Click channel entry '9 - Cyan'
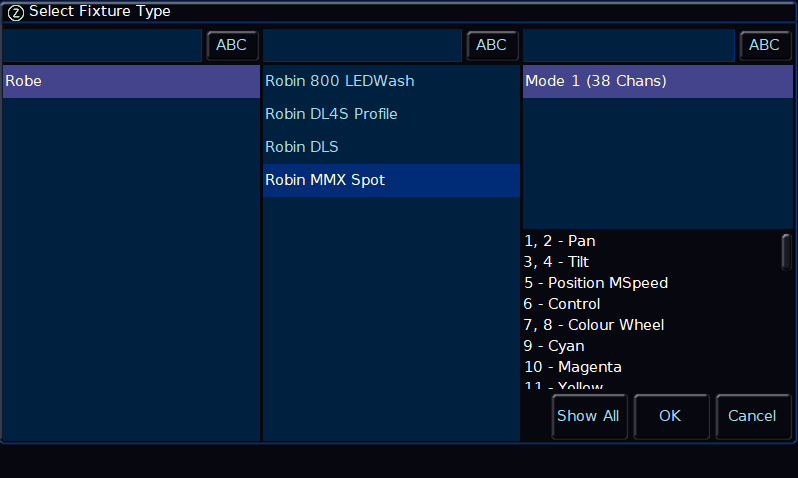 coord(554,346)
